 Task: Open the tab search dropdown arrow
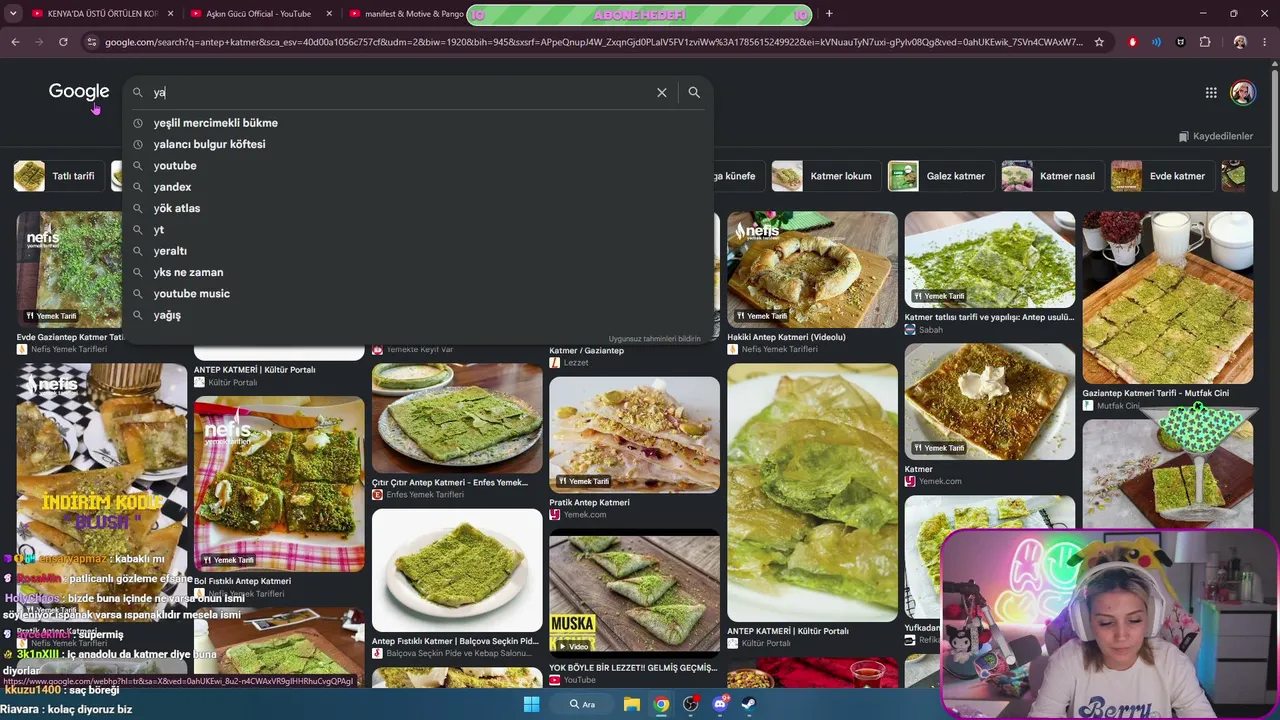tap(13, 14)
